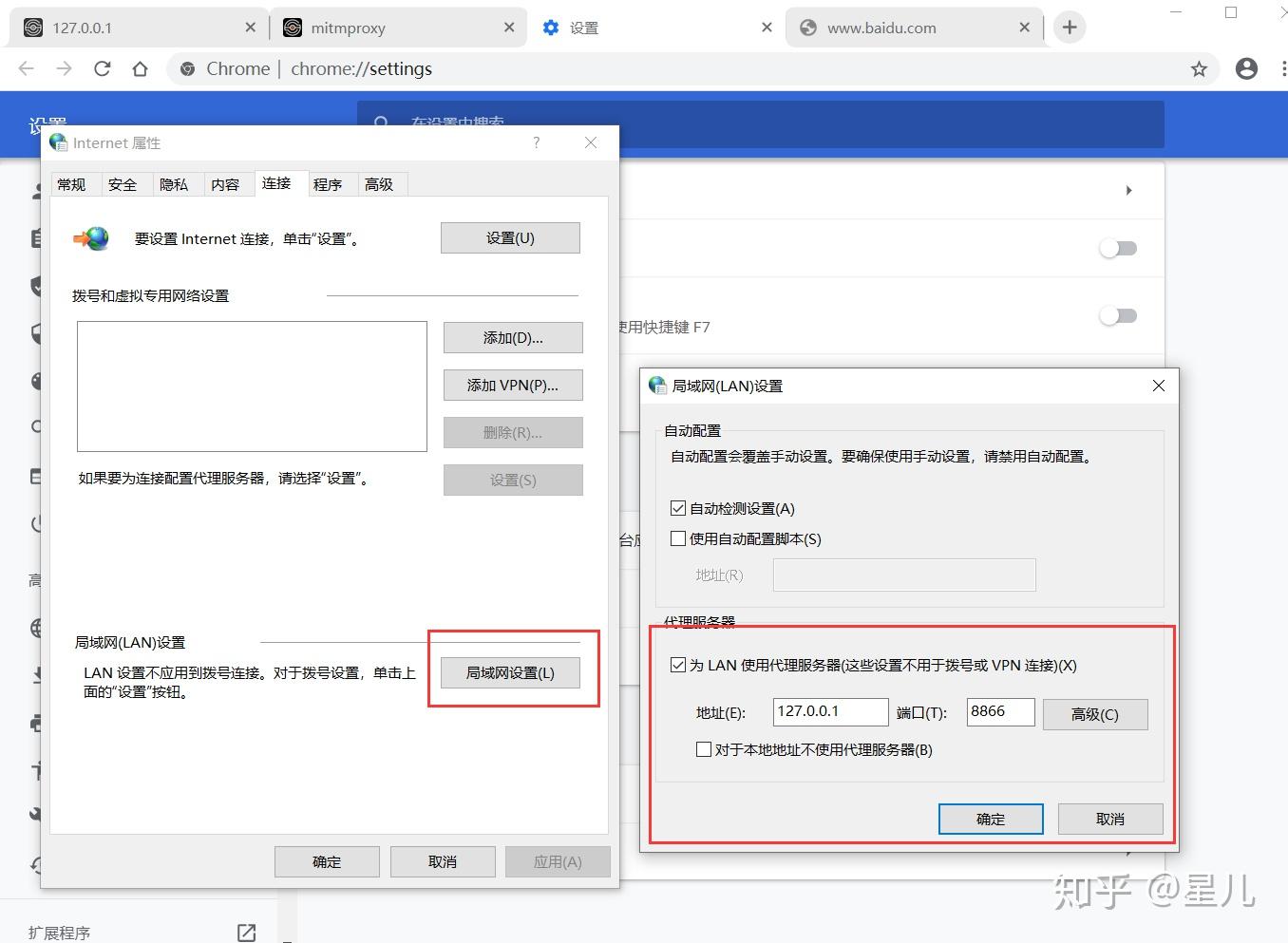The width and height of the screenshot is (1288, 943).
Task: Expand the settings row with the right chevron
Action: pyautogui.click(x=1128, y=190)
